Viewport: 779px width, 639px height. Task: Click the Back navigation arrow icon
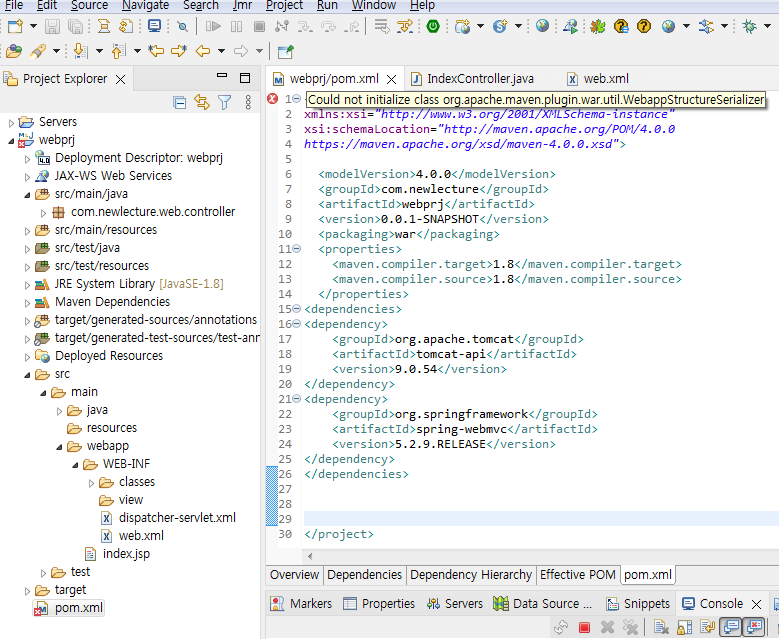[x=203, y=51]
